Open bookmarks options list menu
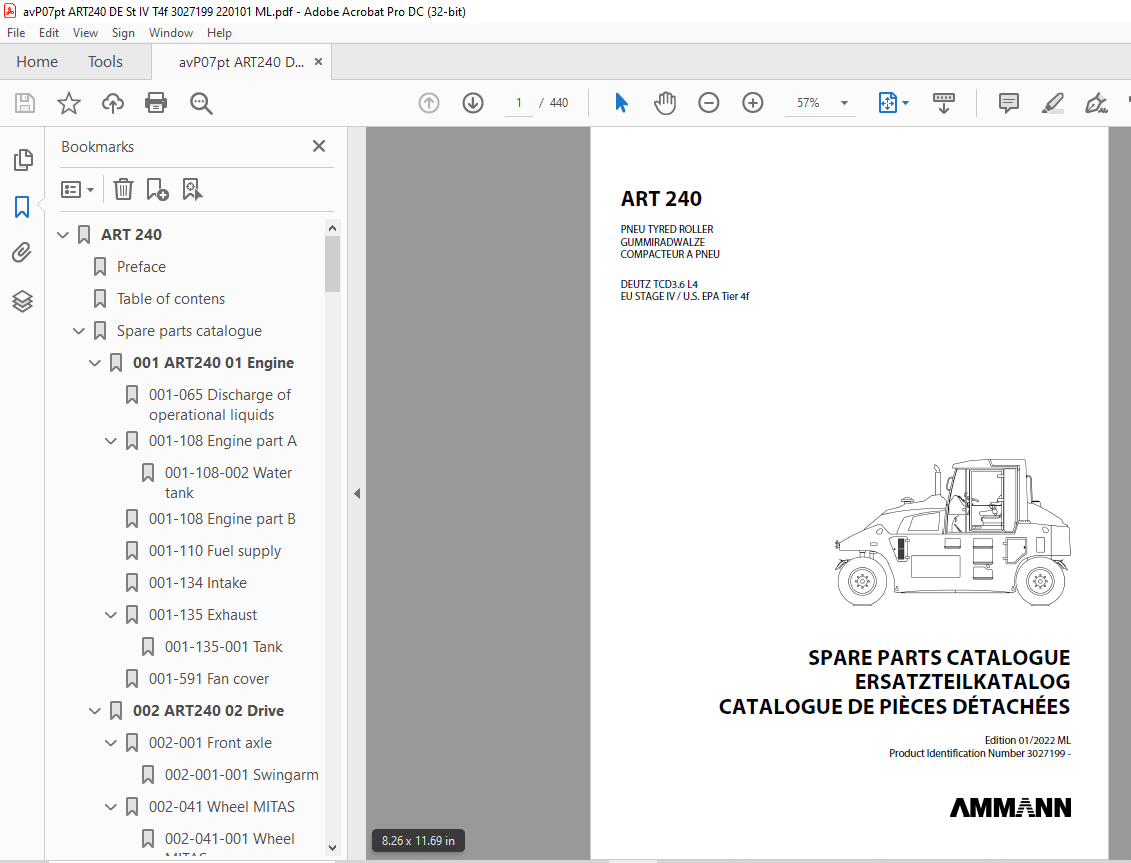This screenshot has width=1131, height=863. point(77,190)
